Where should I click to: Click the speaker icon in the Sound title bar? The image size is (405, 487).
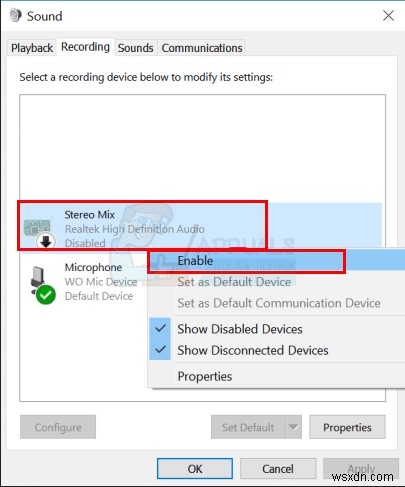tap(15, 15)
